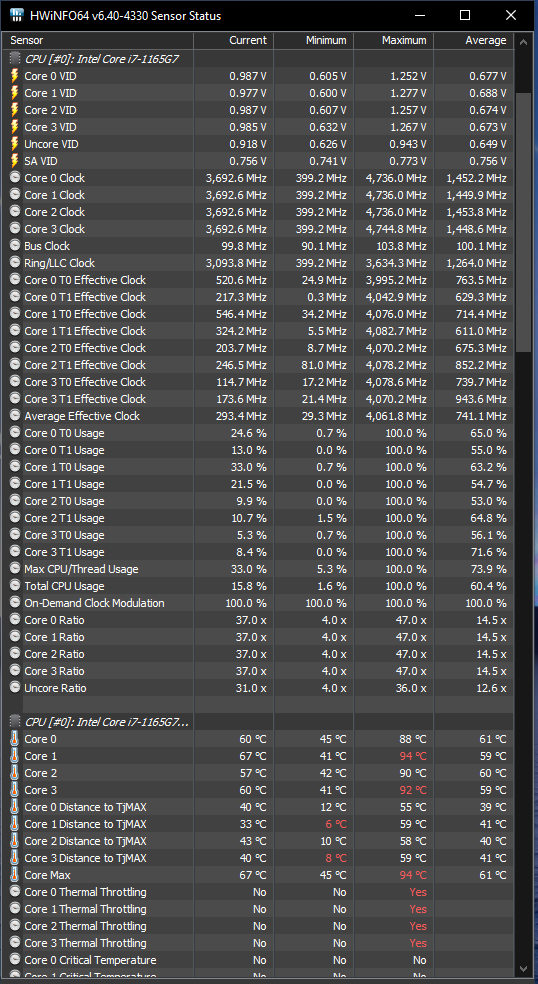This screenshot has width=538, height=984.
Task: Maximize the HWiNFO64 Sensor Status window
Action: (465, 16)
